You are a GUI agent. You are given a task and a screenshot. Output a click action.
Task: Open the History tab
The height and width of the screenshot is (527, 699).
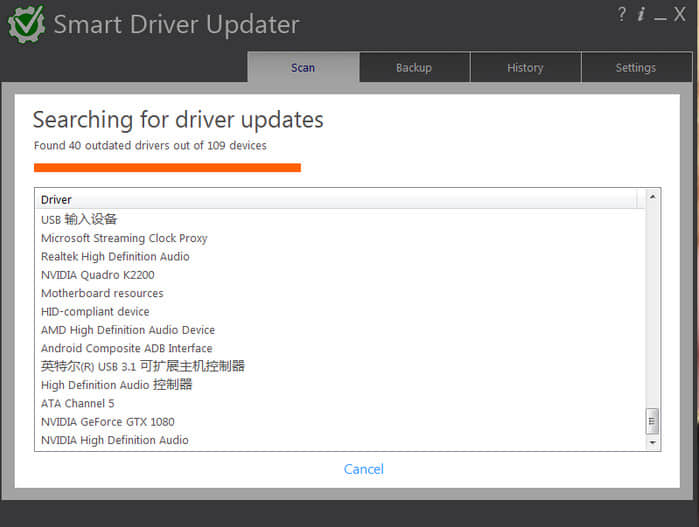[x=525, y=67]
